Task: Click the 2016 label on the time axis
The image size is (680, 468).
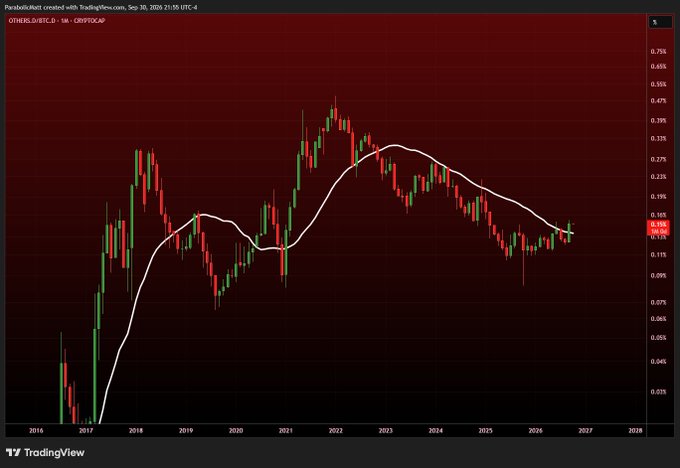Action: [36, 431]
